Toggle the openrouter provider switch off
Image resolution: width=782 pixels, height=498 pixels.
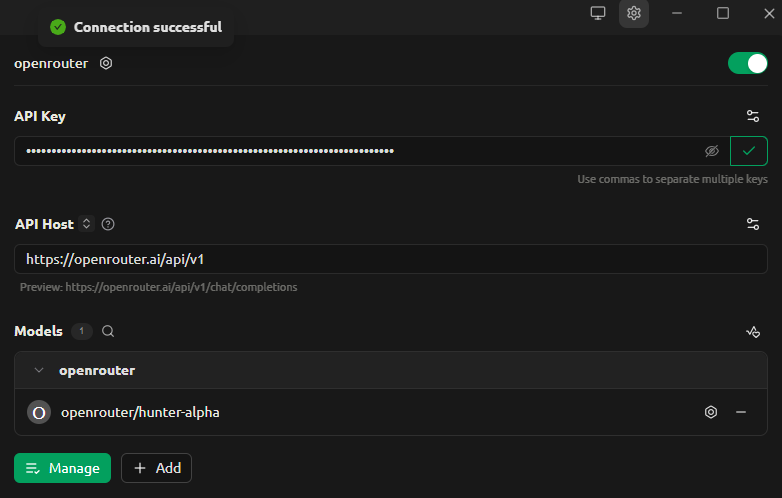click(x=747, y=63)
